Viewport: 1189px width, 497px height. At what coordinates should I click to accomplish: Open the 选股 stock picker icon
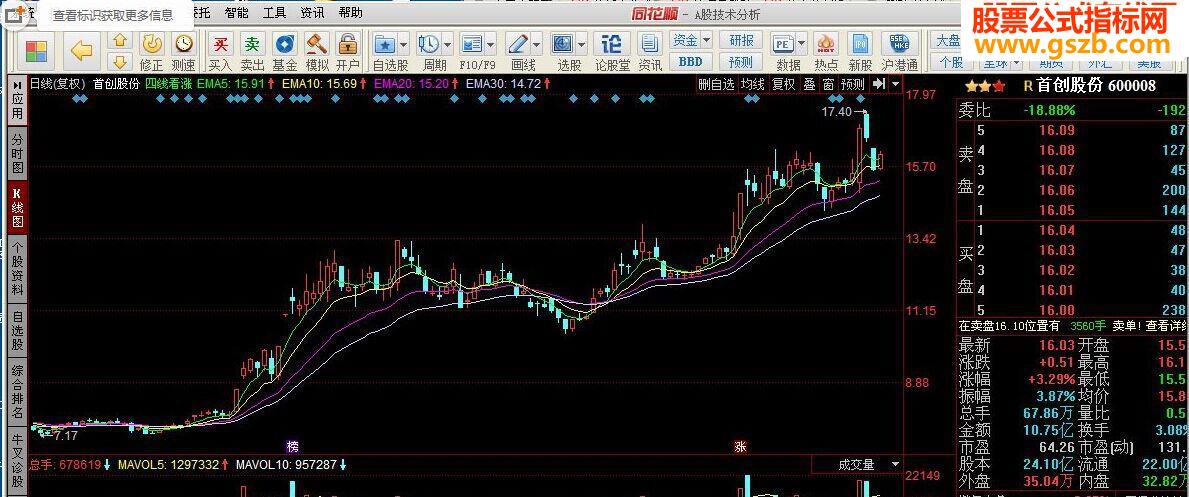point(562,44)
